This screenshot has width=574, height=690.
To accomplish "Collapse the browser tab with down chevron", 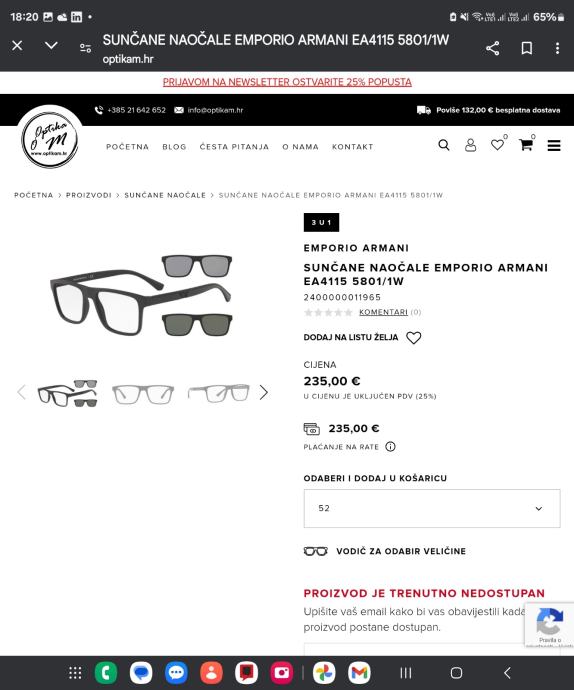I will point(51,45).
